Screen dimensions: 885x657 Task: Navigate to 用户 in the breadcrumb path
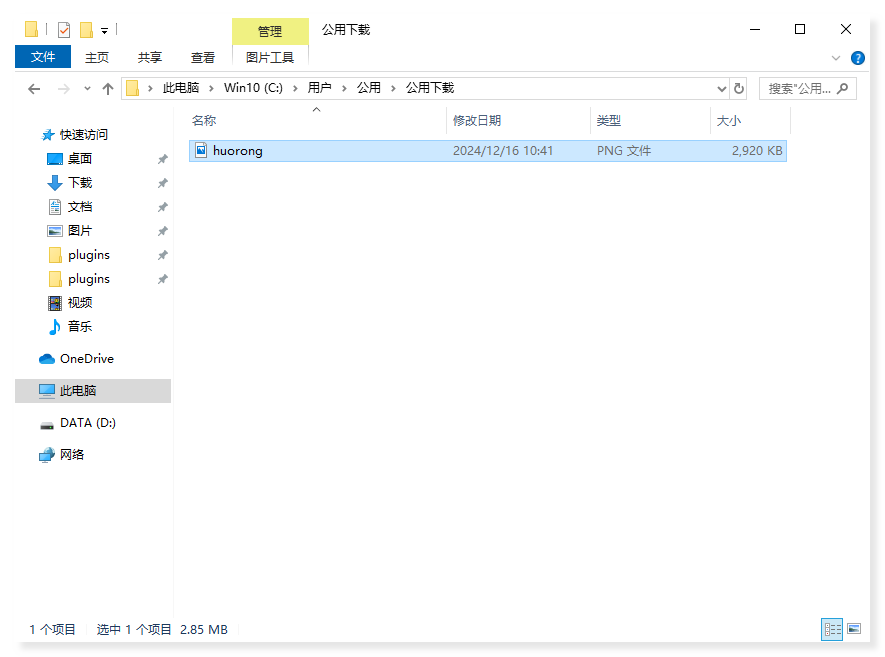pyautogui.click(x=320, y=88)
